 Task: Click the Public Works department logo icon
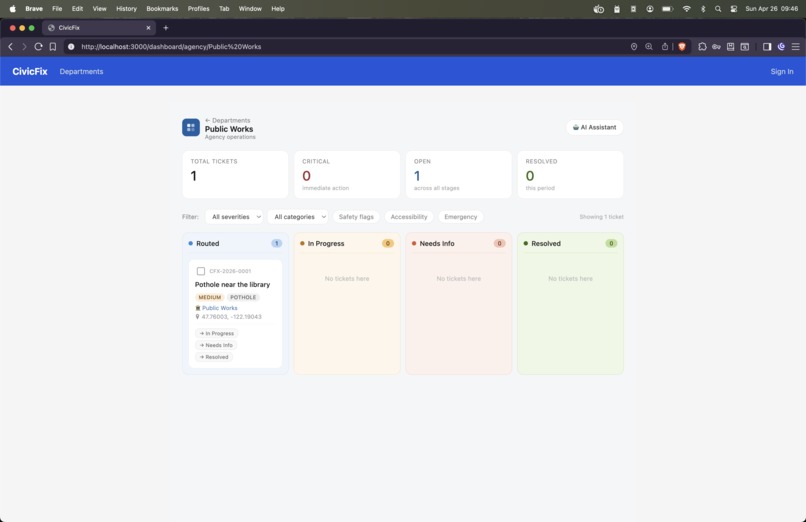tap(191, 127)
